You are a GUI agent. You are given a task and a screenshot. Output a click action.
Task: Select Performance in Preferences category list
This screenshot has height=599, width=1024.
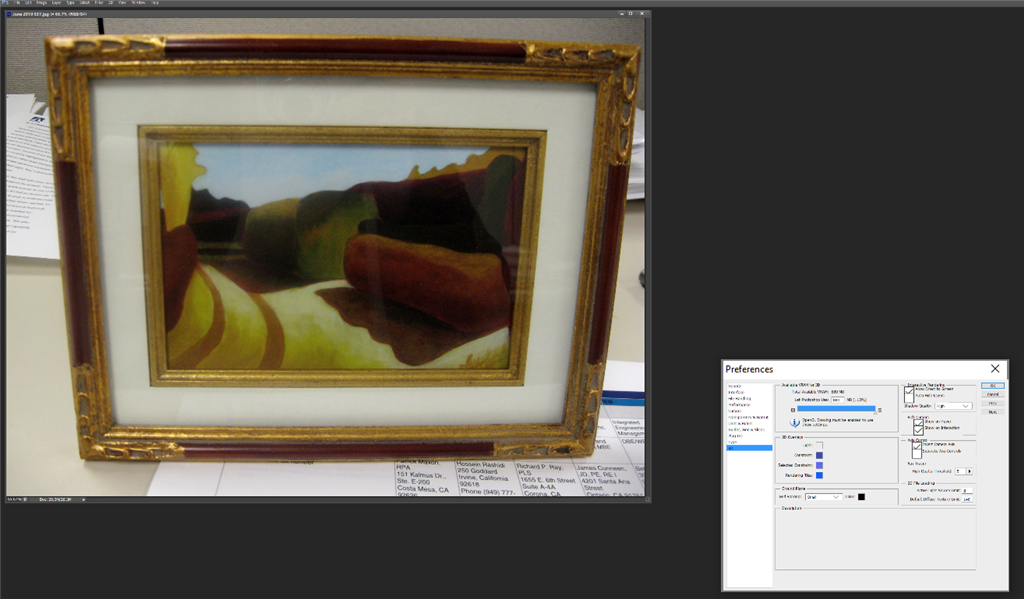[x=739, y=405]
